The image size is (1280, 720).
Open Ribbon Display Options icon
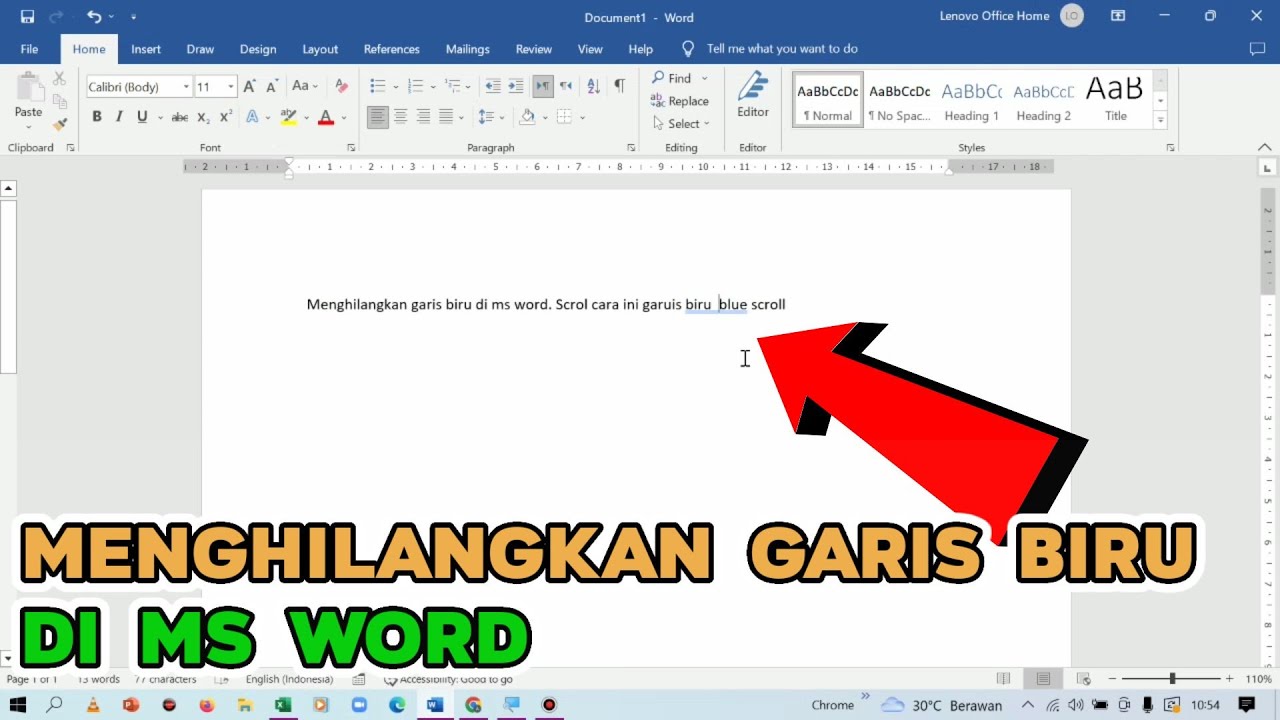pyautogui.click(x=1118, y=16)
